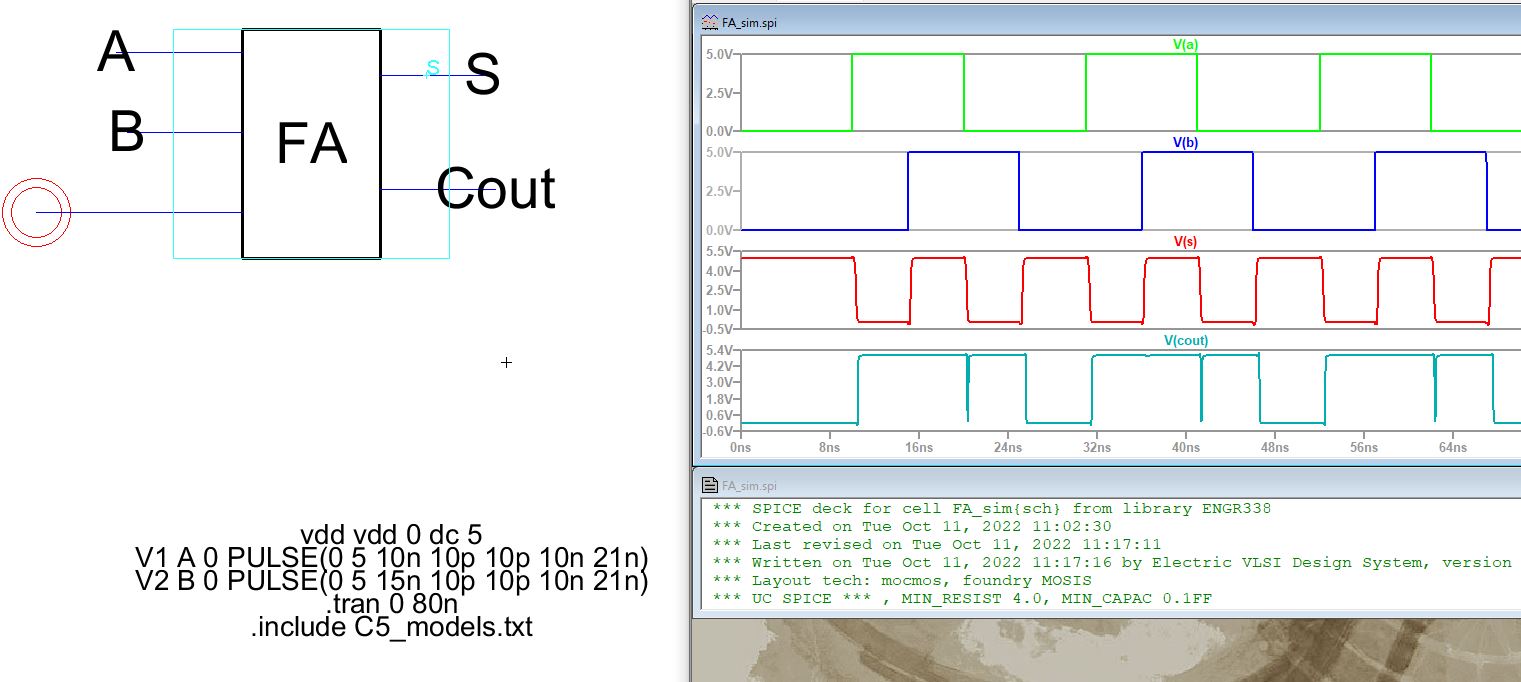Click the FA_sim.spi waveform window title bar
The height and width of the screenshot is (682, 1521).
coord(1100,22)
